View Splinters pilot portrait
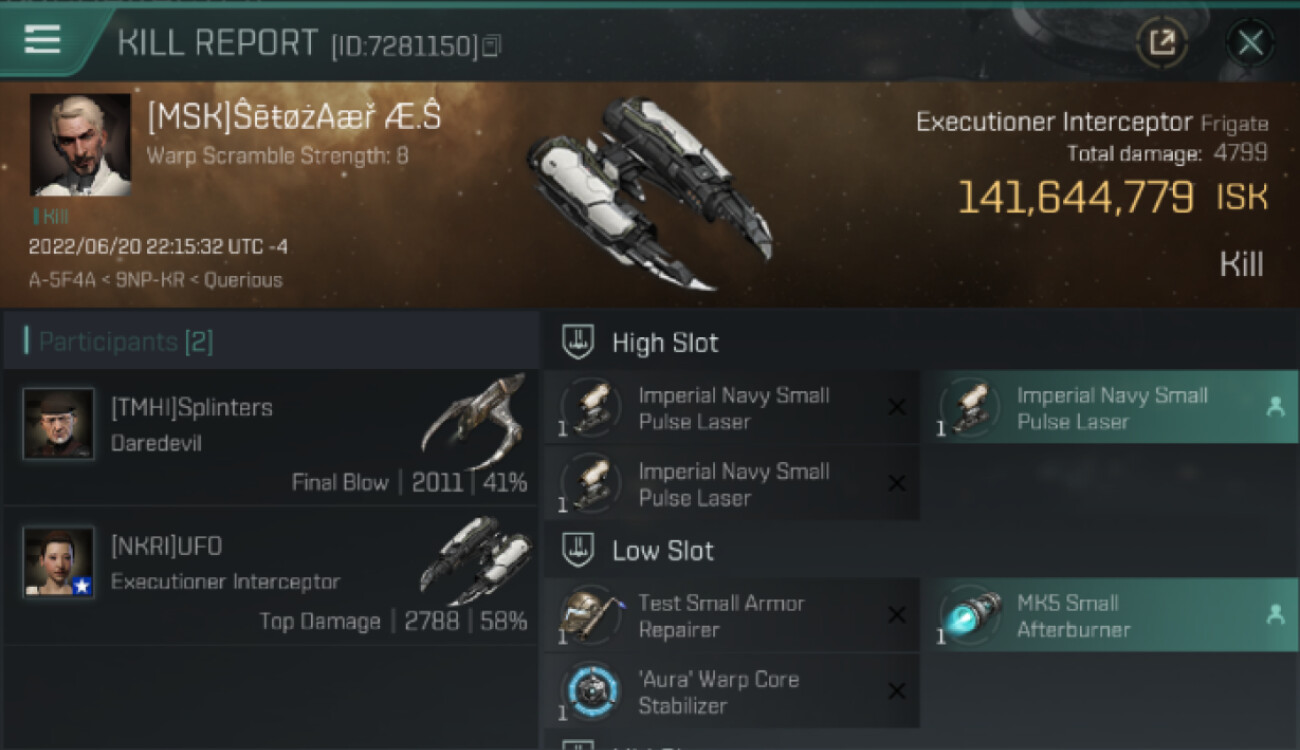Viewport: 1300px width, 750px height. pyautogui.click(x=58, y=424)
